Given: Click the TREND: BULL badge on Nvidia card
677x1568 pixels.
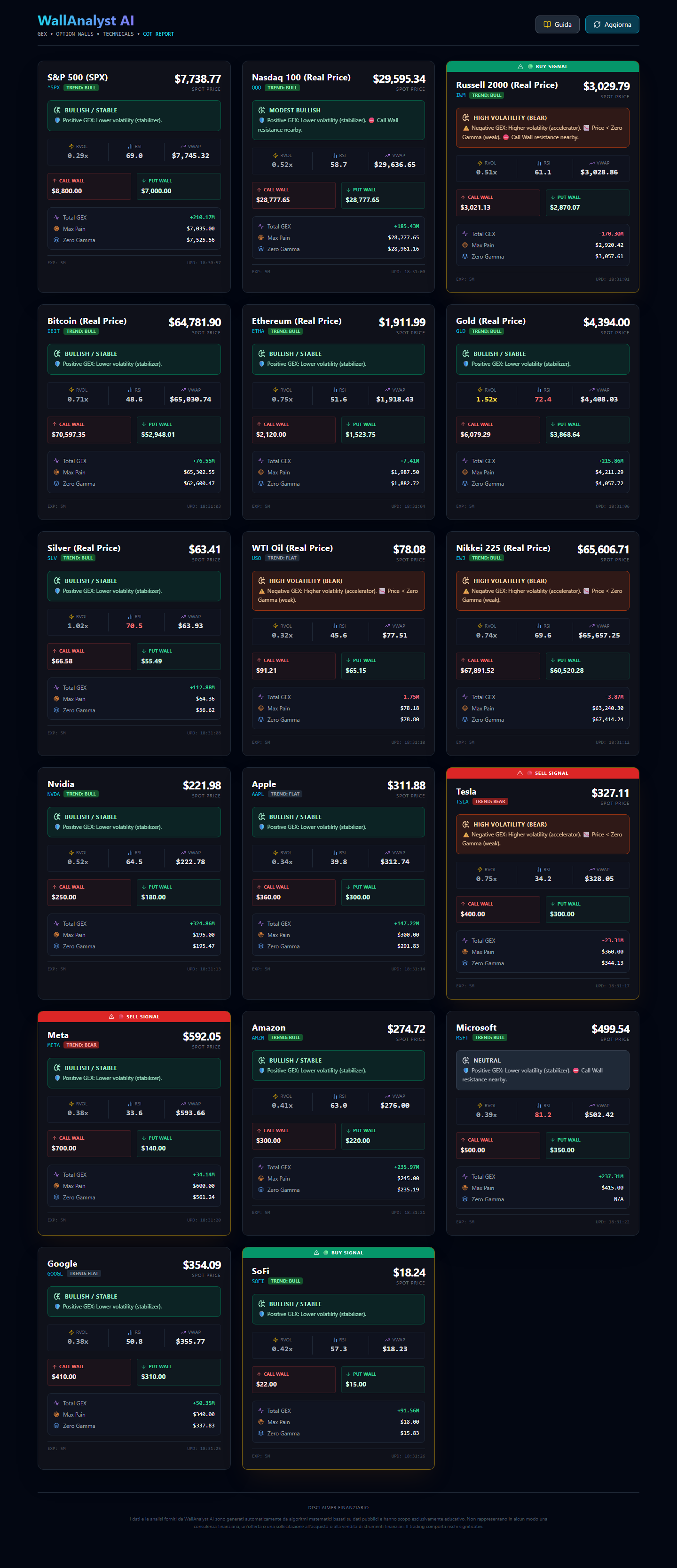Looking at the screenshot, I should (x=81, y=794).
